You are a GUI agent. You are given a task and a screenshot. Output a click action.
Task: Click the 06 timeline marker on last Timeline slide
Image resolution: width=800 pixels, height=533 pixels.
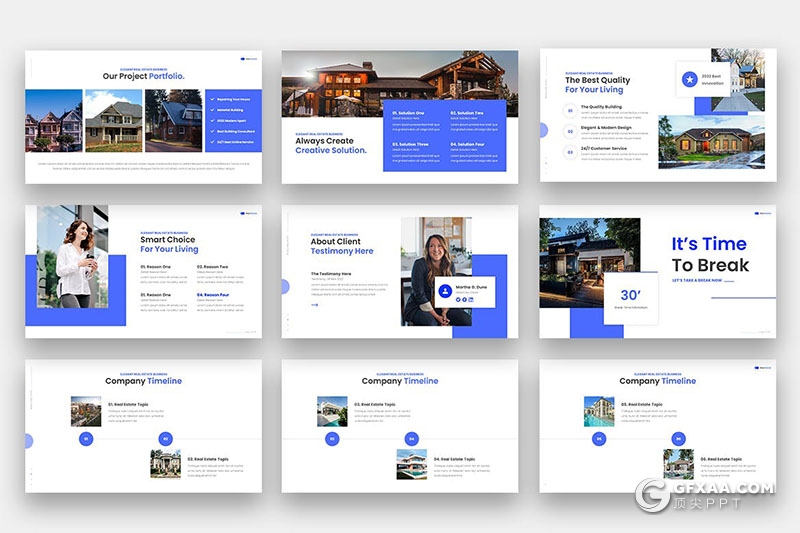coord(678,438)
